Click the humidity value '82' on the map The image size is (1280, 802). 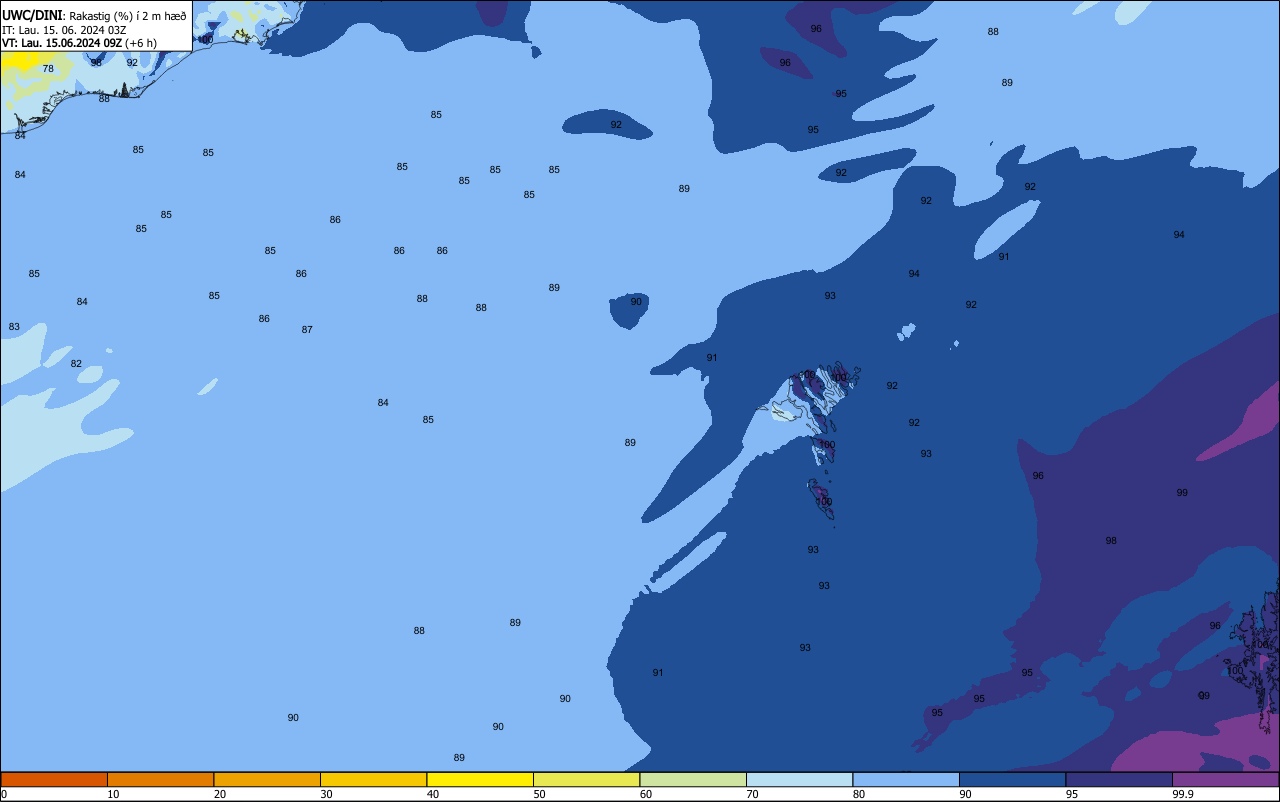pos(76,364)
